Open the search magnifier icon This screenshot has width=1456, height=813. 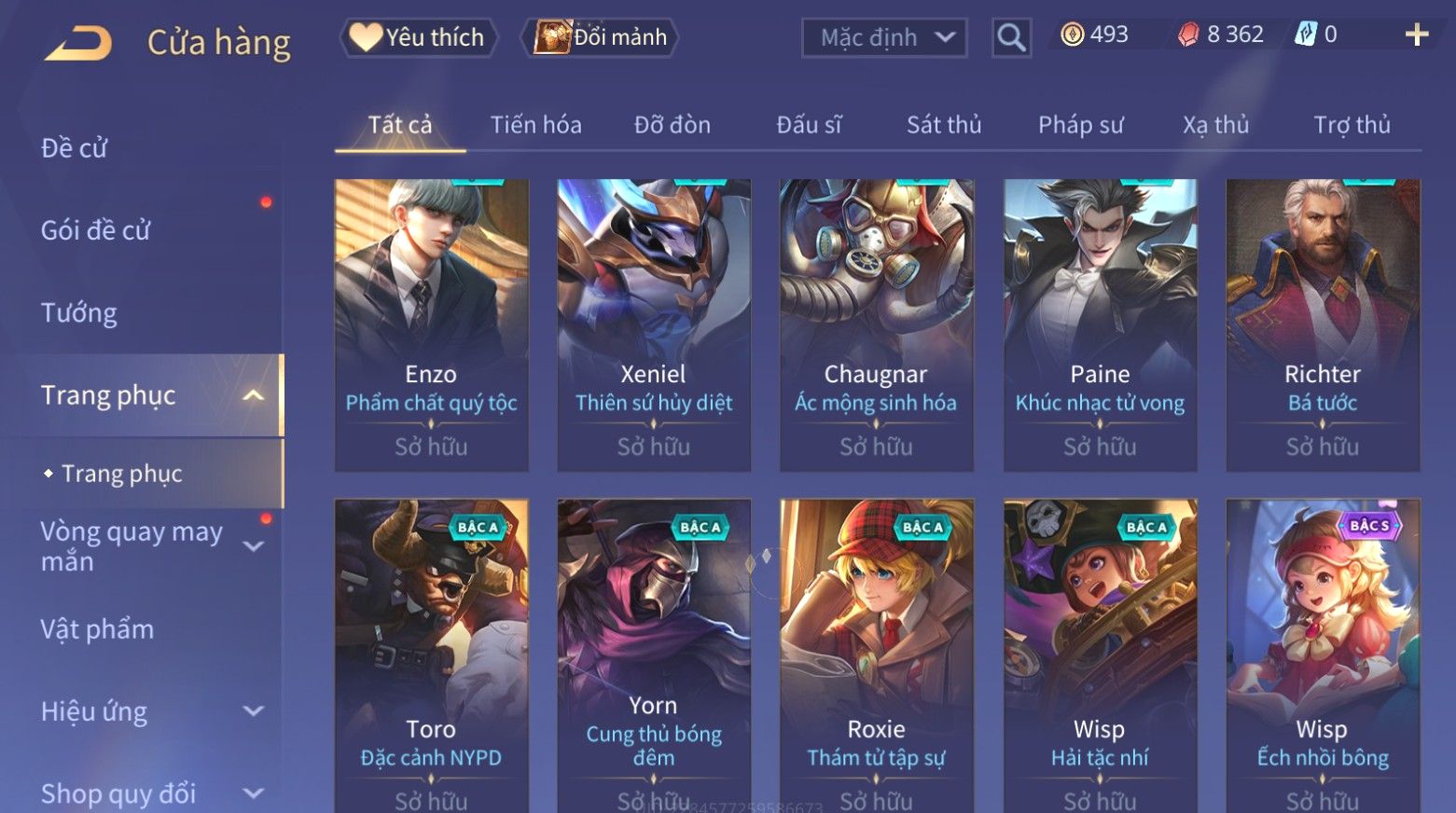(x=1011, y=38)
